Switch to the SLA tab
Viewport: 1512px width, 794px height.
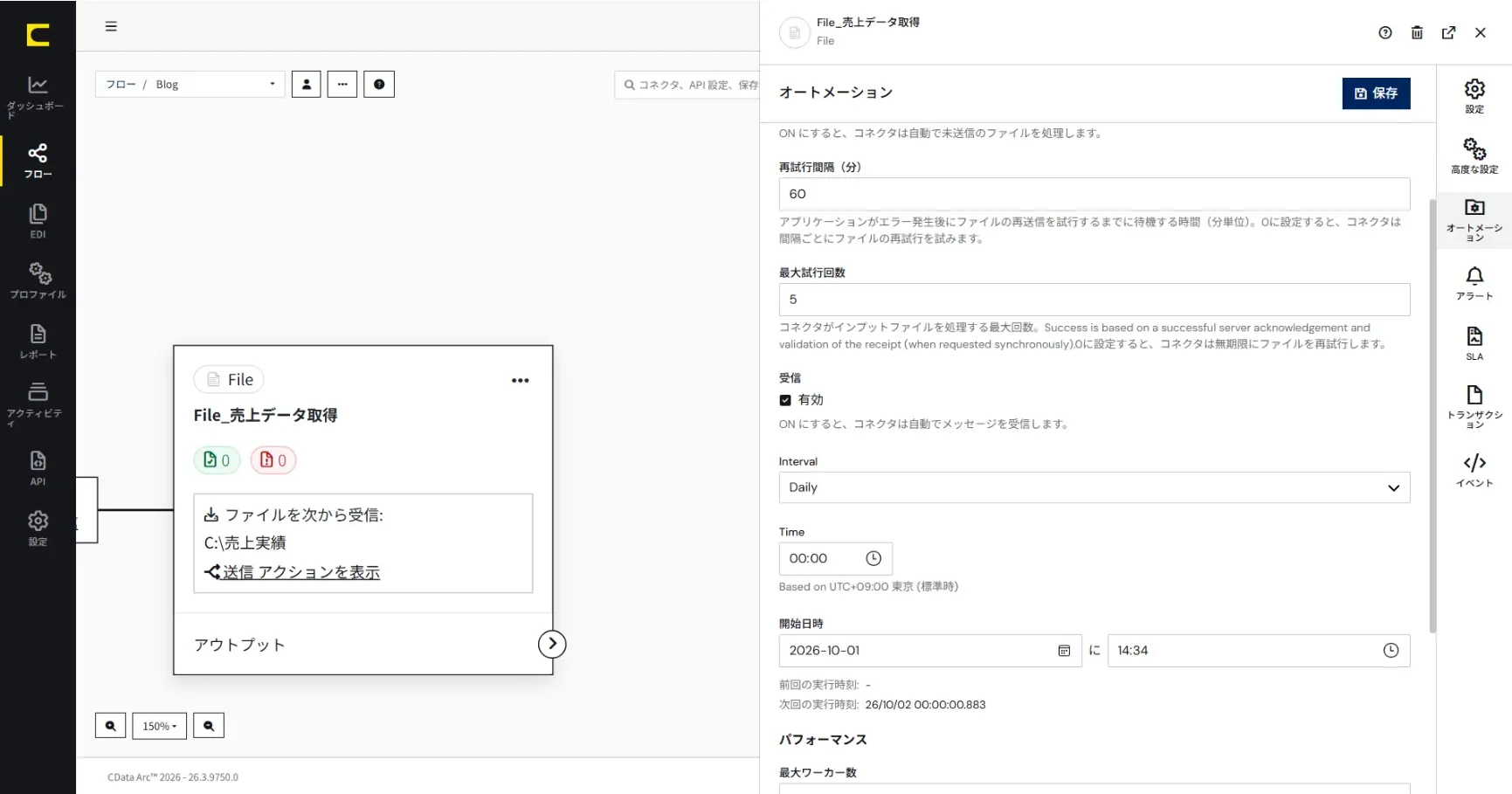1474,343
